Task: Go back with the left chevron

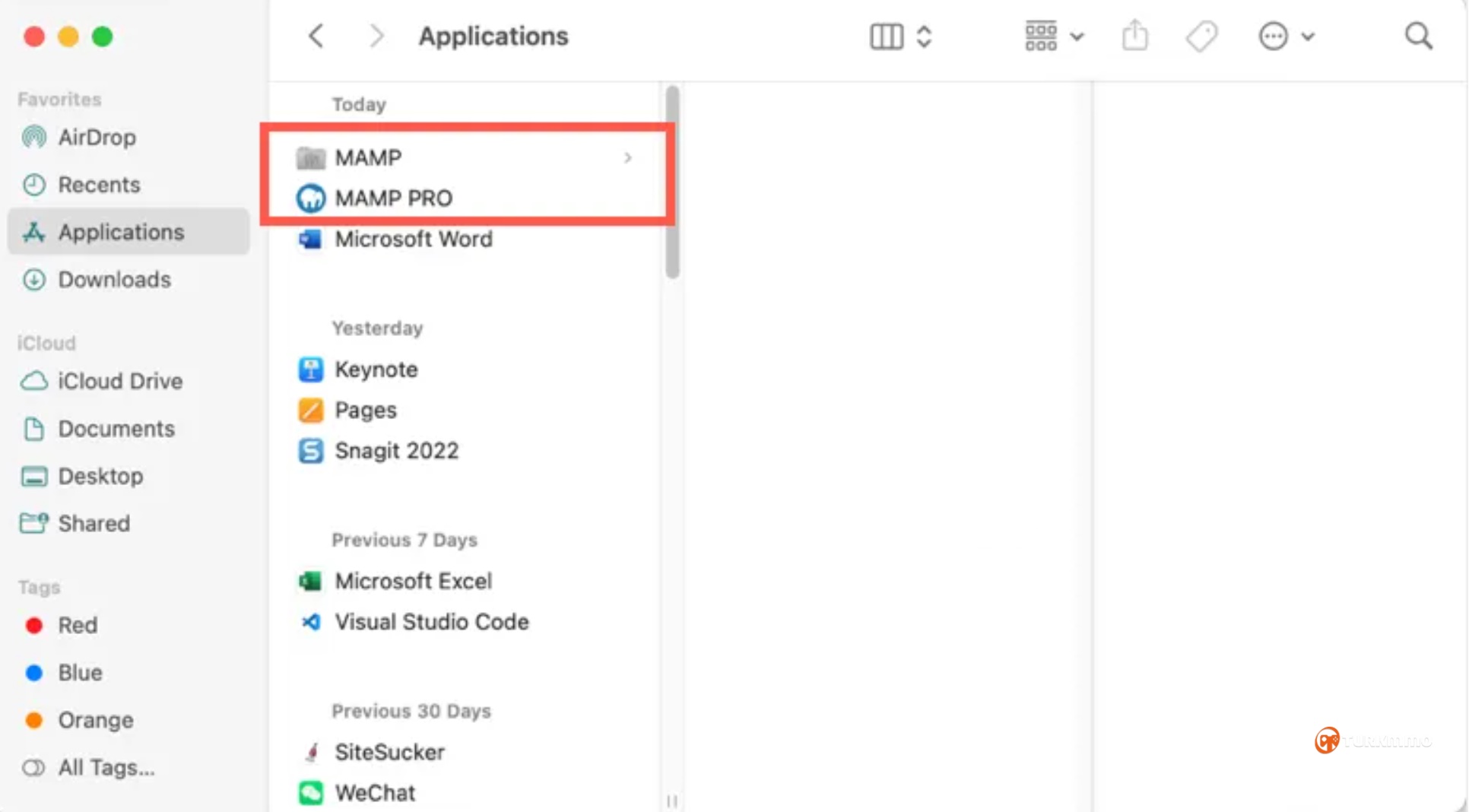Action: coord(316,36)
